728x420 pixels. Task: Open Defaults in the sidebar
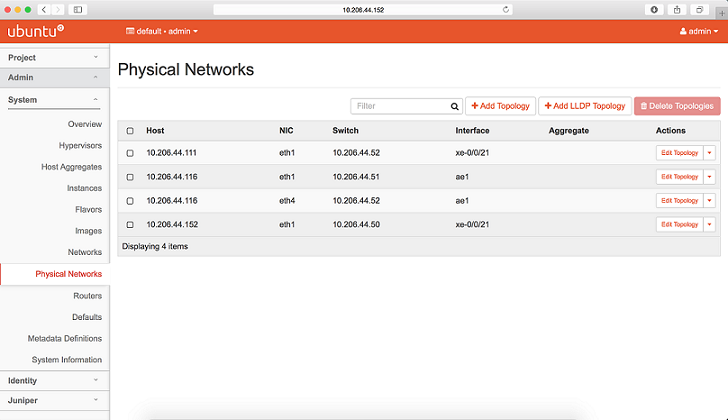[x=87, y=317]
